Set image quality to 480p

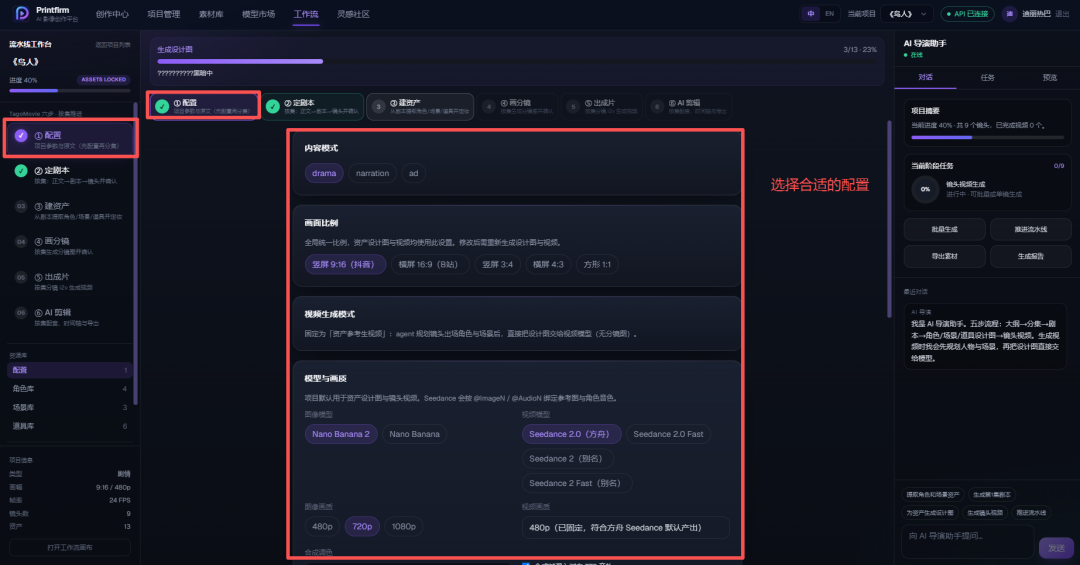pyautogui.click(x=322, y=526)
